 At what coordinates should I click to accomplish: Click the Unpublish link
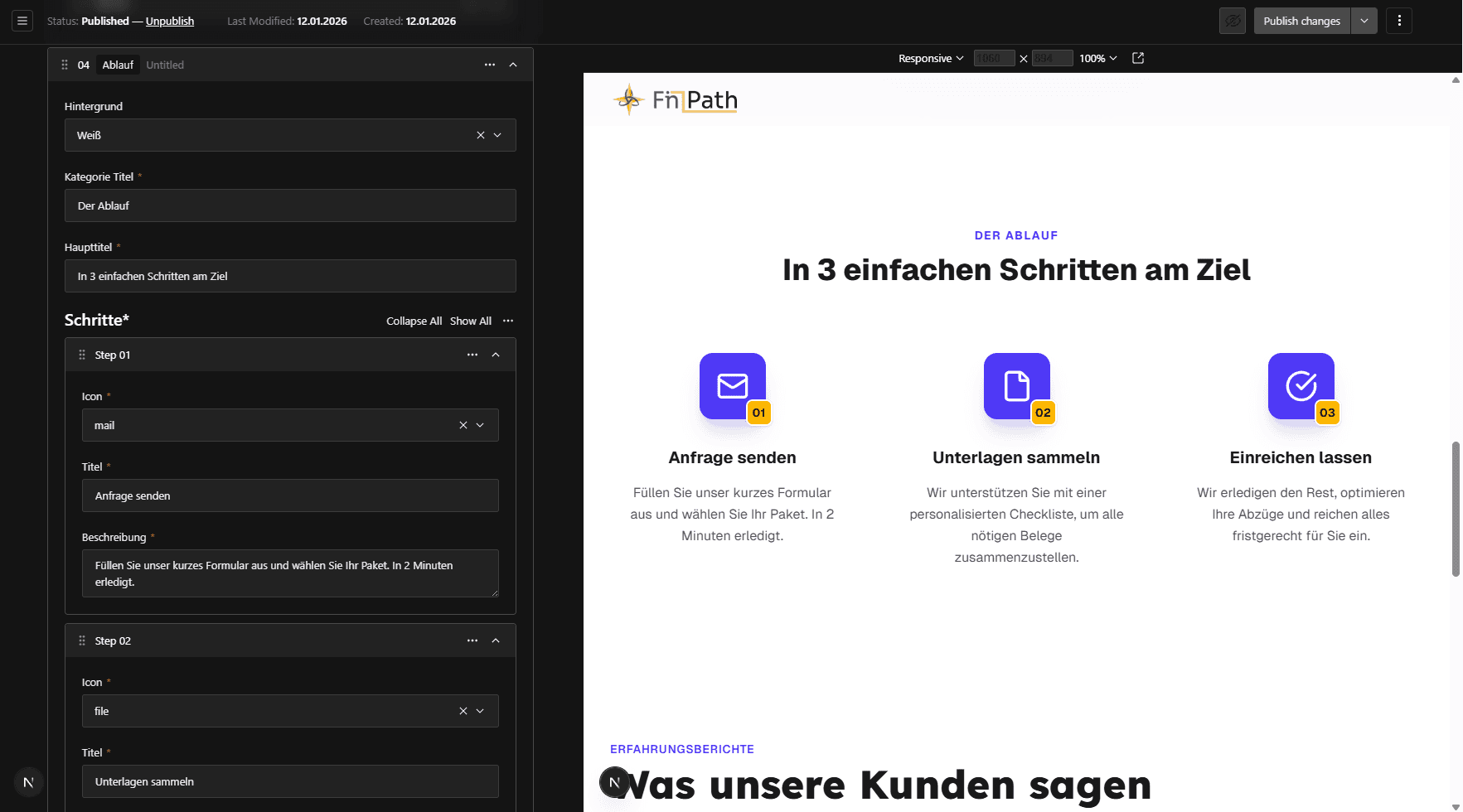[169, 21]
